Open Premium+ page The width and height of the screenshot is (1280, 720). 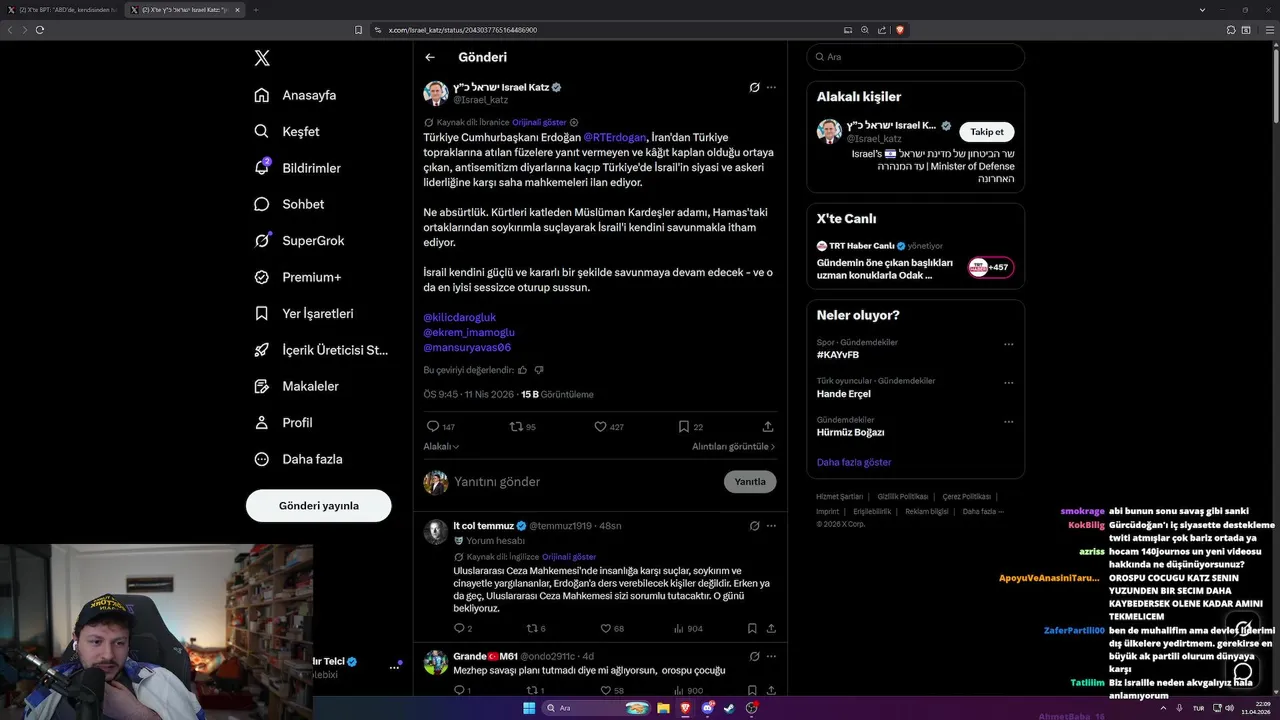[x=297, y=277]
